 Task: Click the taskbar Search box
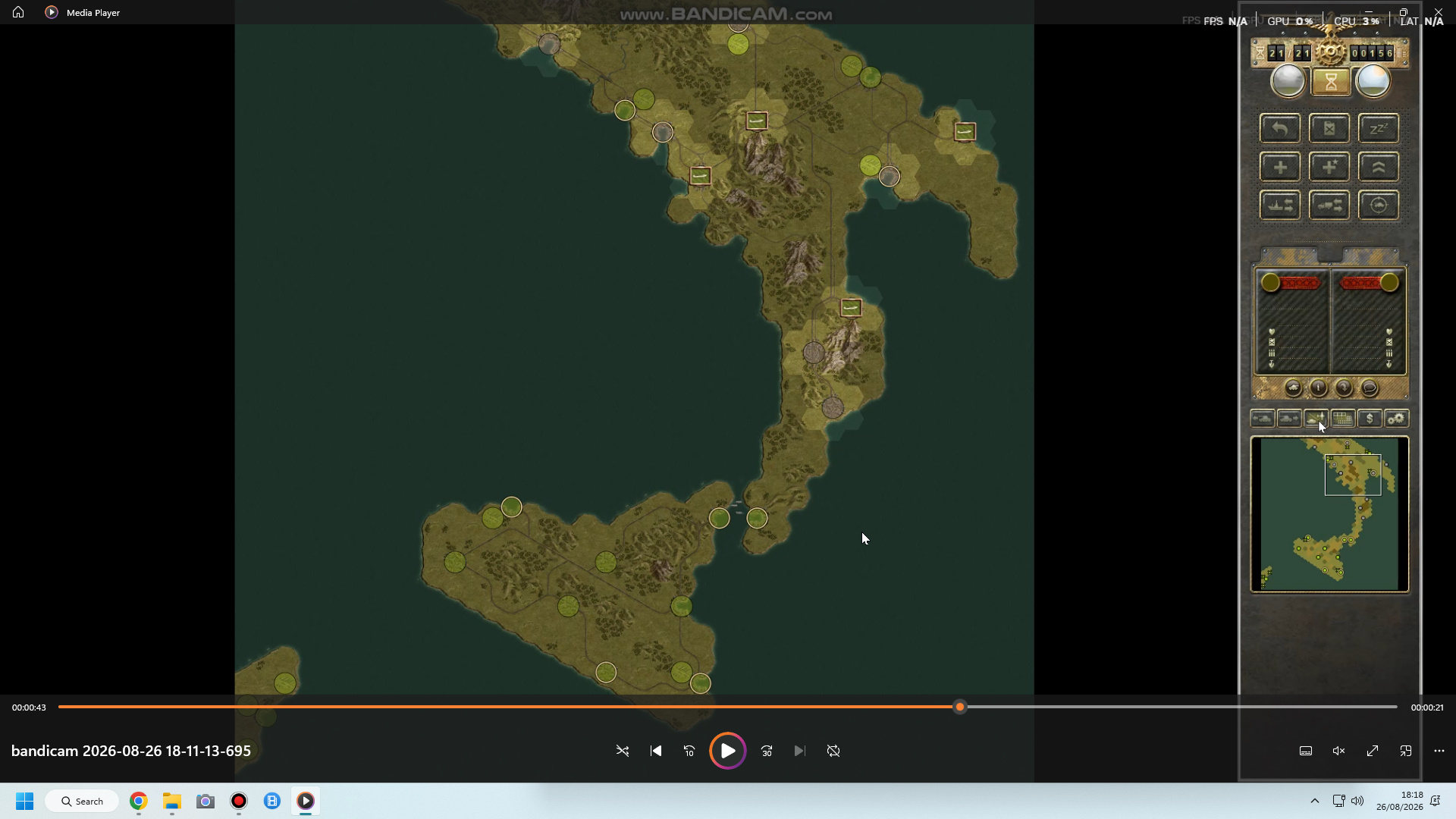[x=82, y=802]
